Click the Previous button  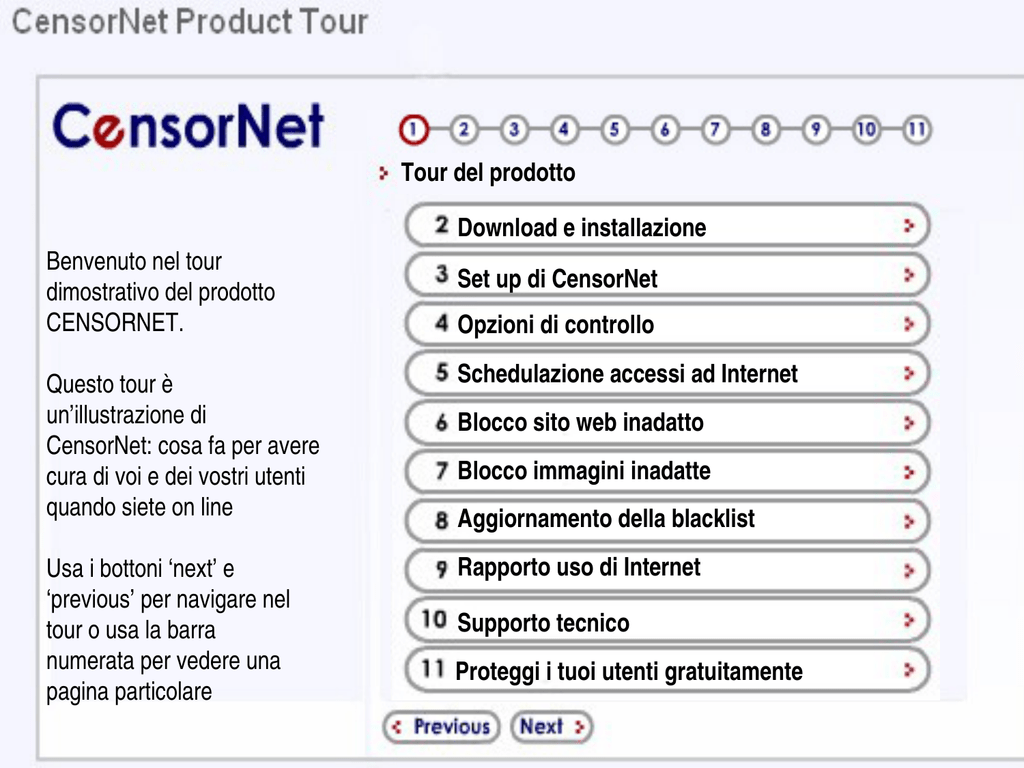click(441, 727)
